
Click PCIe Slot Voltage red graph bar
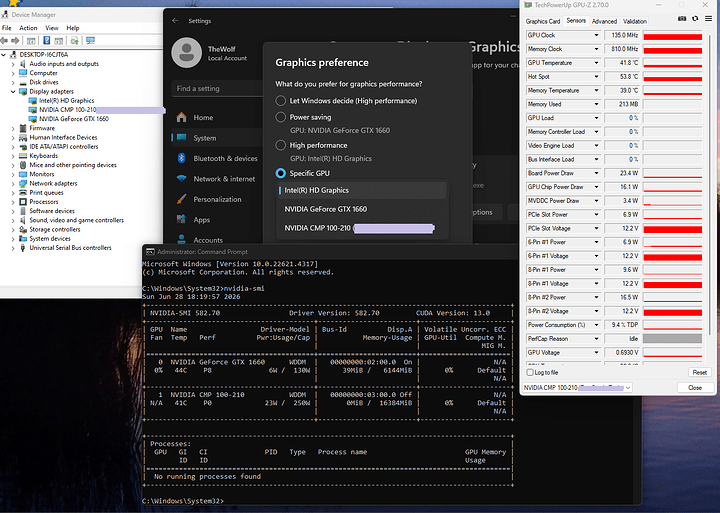[x=673, y=228]
